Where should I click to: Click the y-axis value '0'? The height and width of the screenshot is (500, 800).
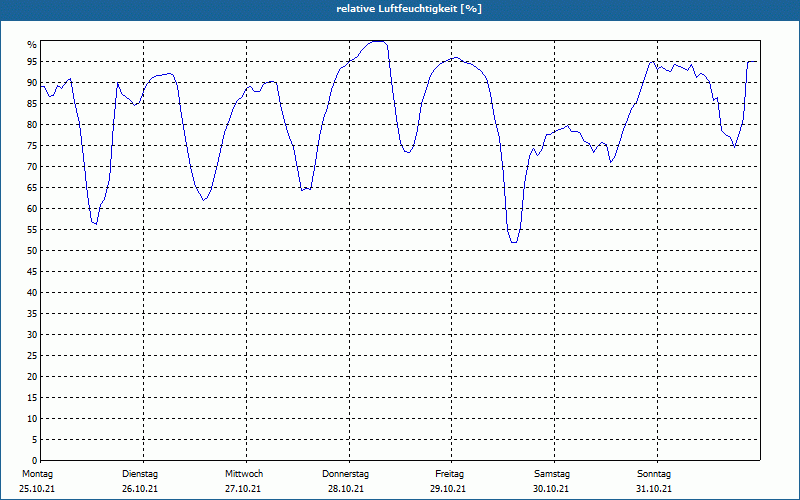35,461
